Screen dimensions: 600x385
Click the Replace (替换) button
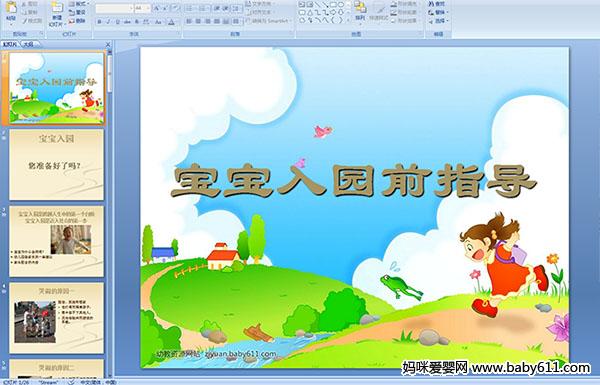click(437, 12)
